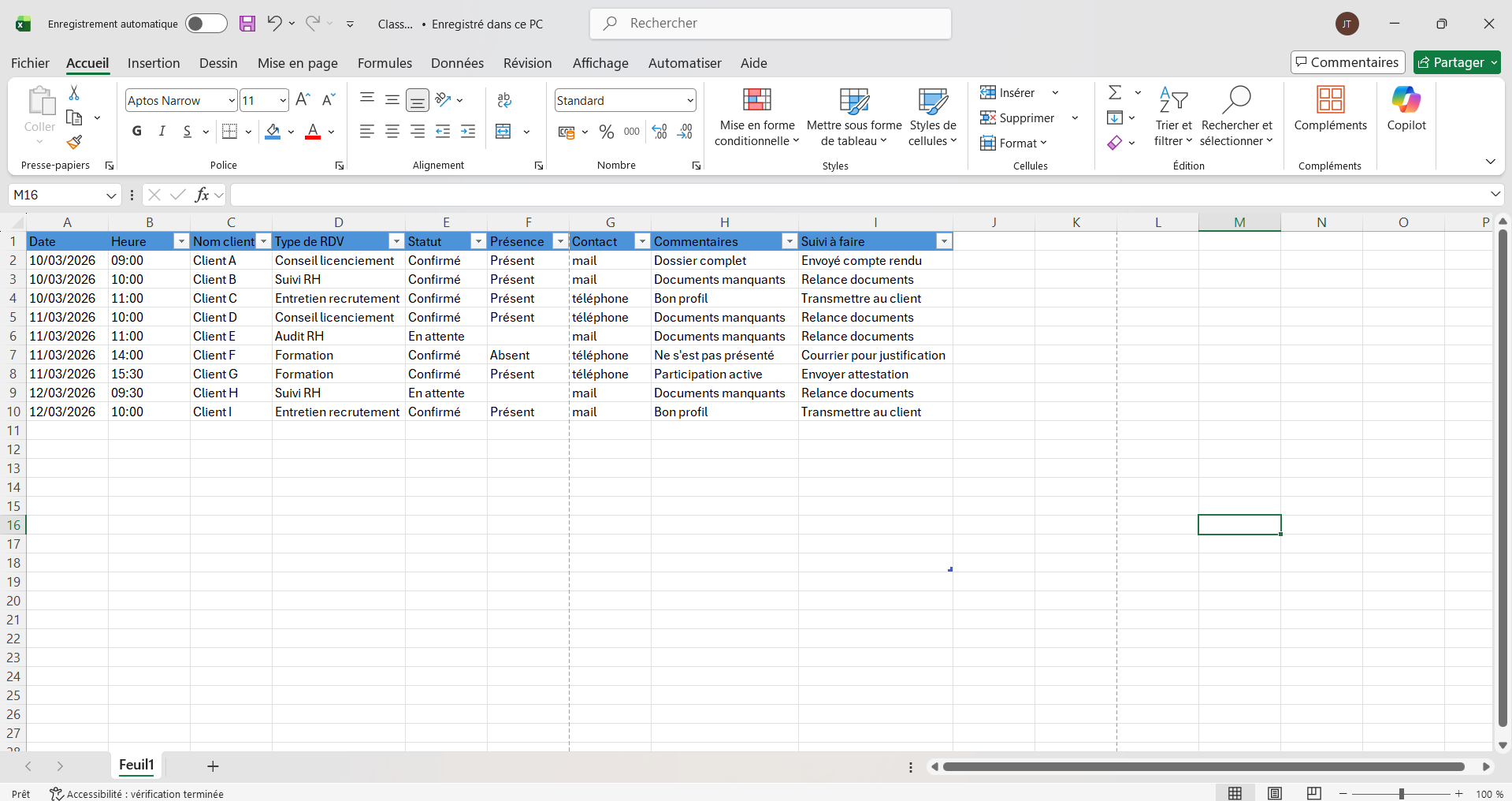Toggle the Enregistrement automatique switch
This screenshot has height=801, width=1512.
[x=206, y=24]
